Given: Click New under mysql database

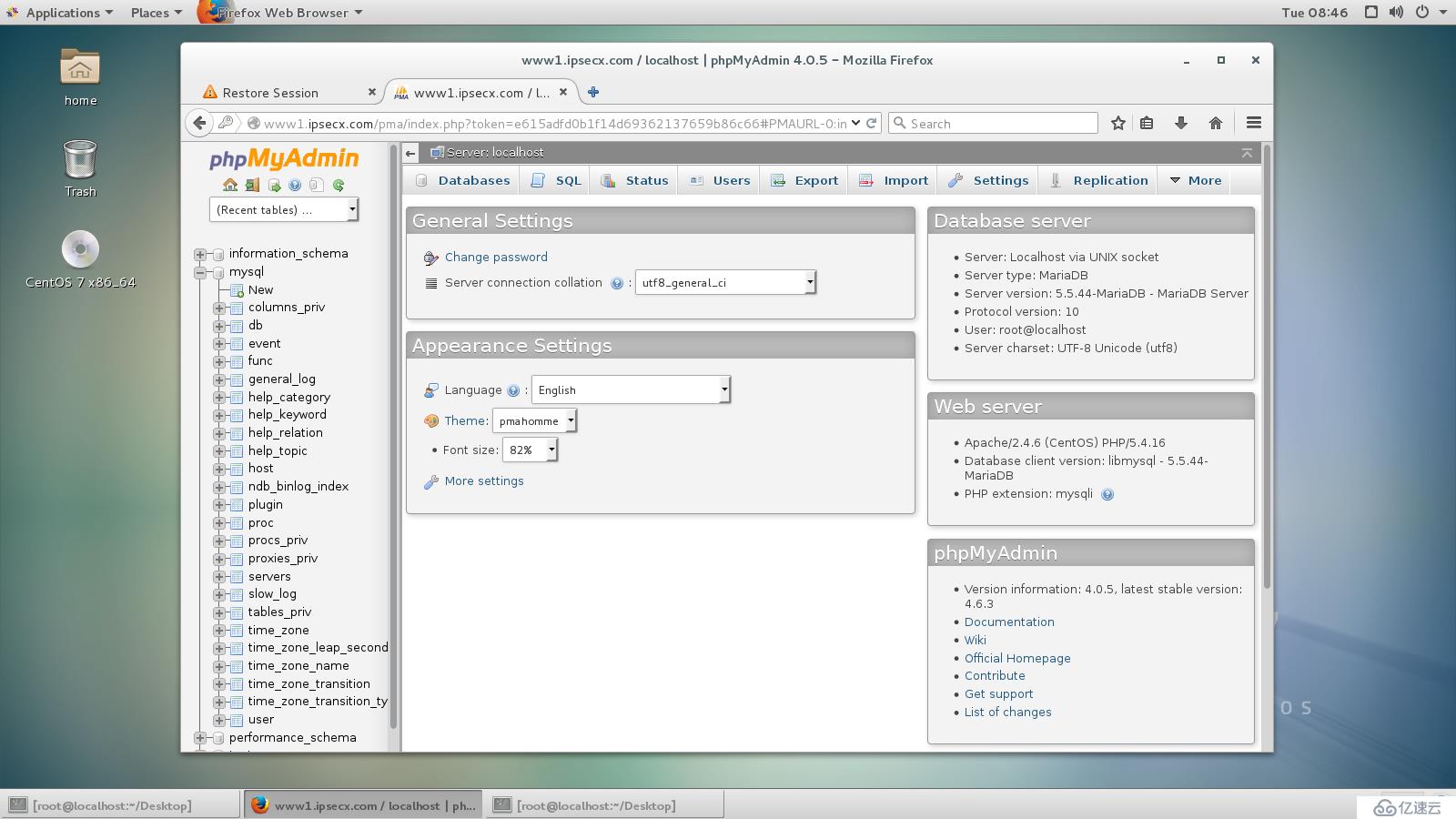Looking at the screenshot, I should pyautogui.click(x=260, y=290).
